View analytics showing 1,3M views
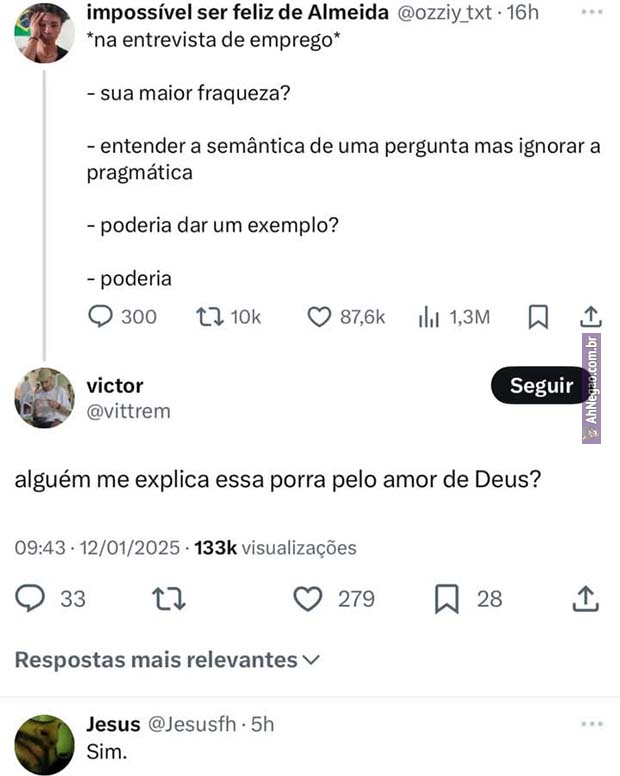Image resolution: width=620 pixels, height=776 pixels. pyautogui.click(x=429, y=317)
